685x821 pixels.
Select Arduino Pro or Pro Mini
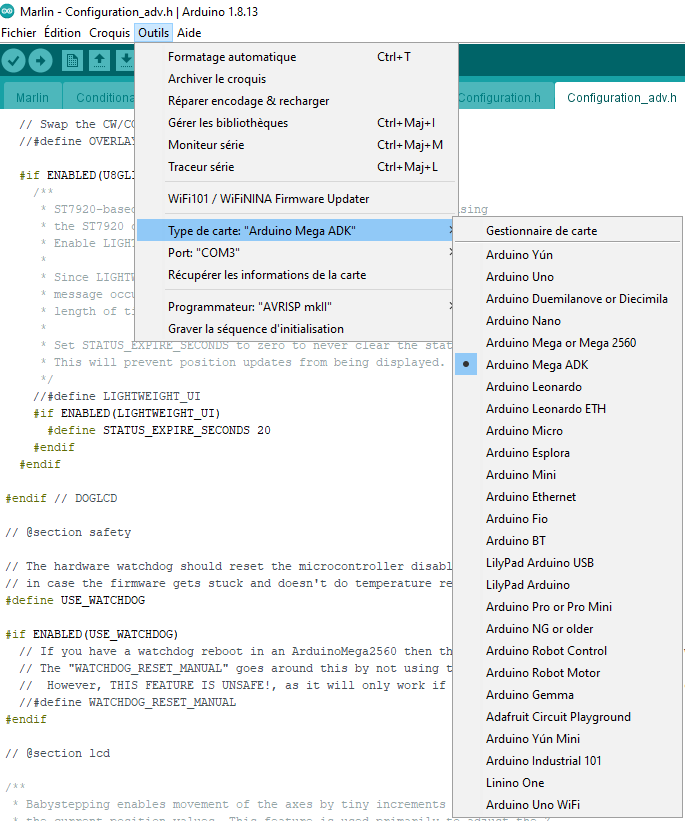pyautogui.click(x=568, y=607)
